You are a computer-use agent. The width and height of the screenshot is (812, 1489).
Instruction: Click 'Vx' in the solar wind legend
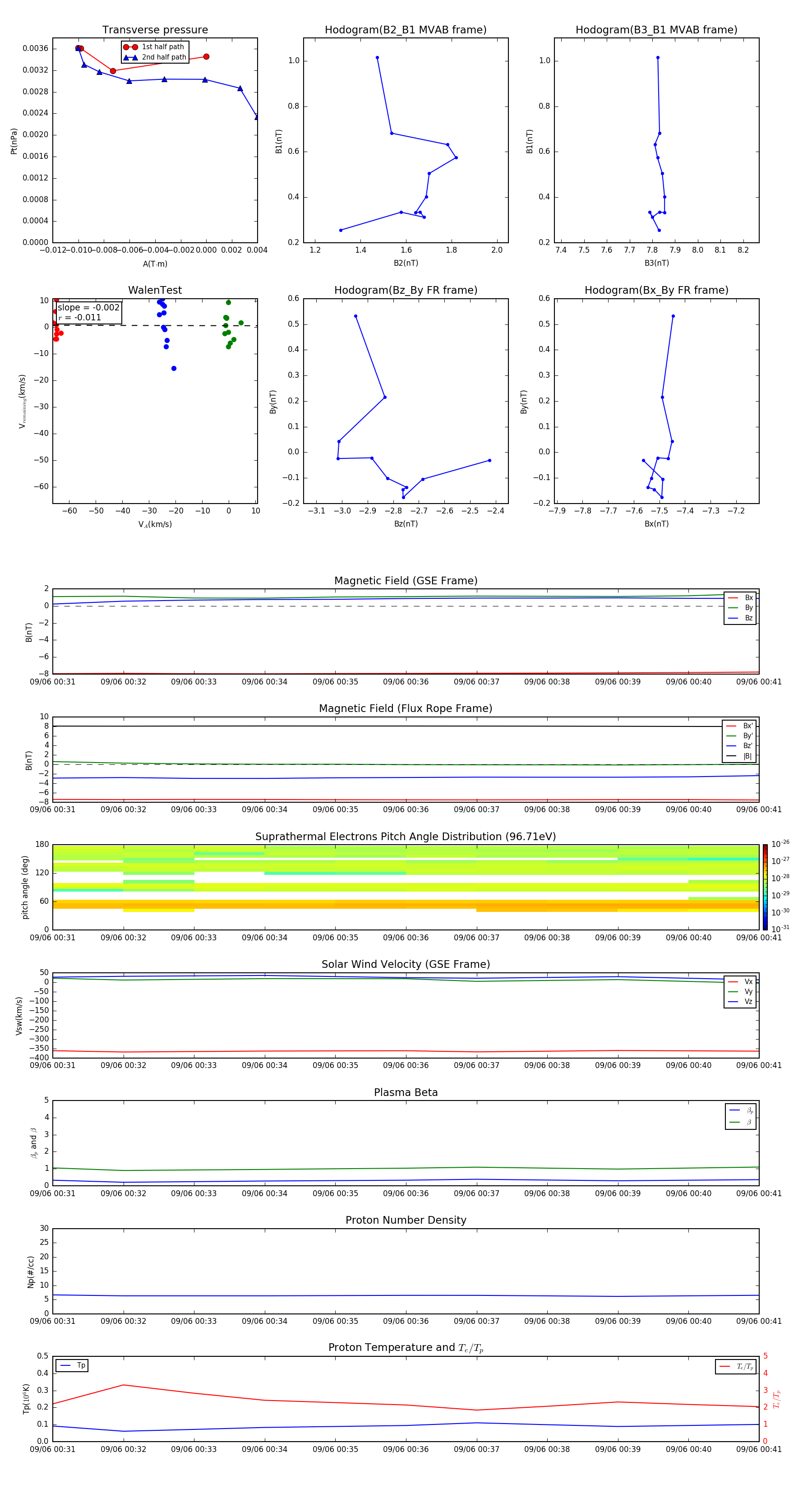coord(740,981)
